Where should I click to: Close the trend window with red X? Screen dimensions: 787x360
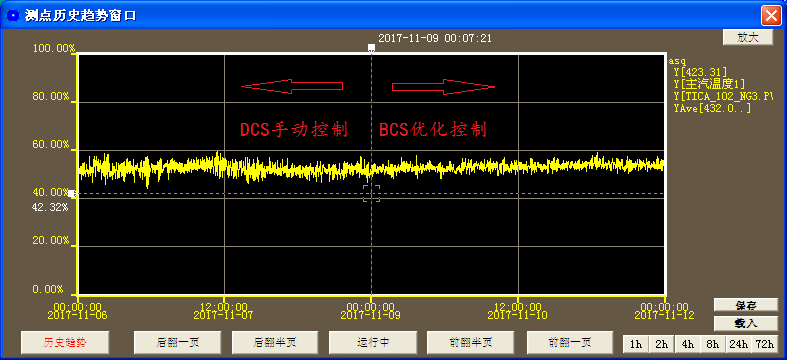point(770,16)
